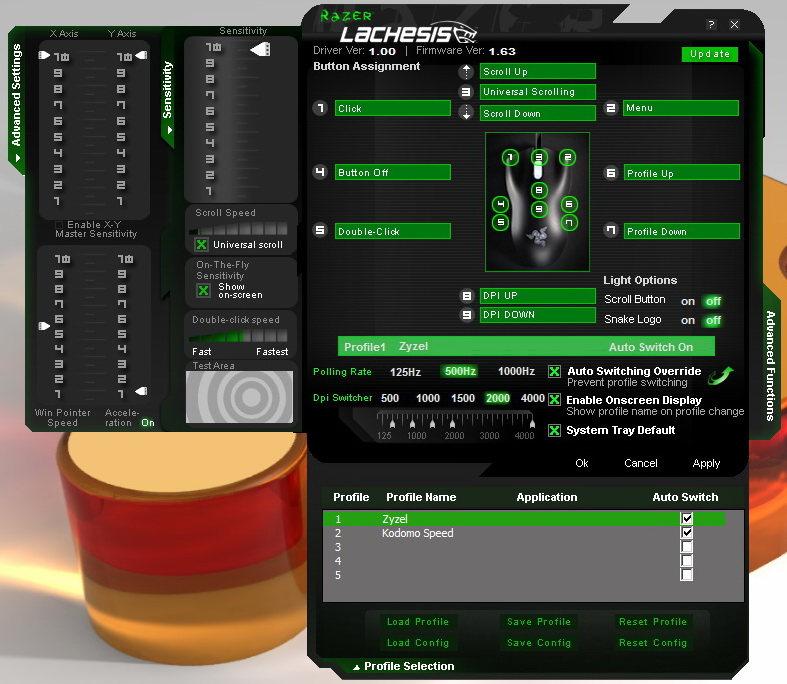This screenshot has height=684, width=787.
Task: Click the scroll down arrow icon
Action: point(466,112)
